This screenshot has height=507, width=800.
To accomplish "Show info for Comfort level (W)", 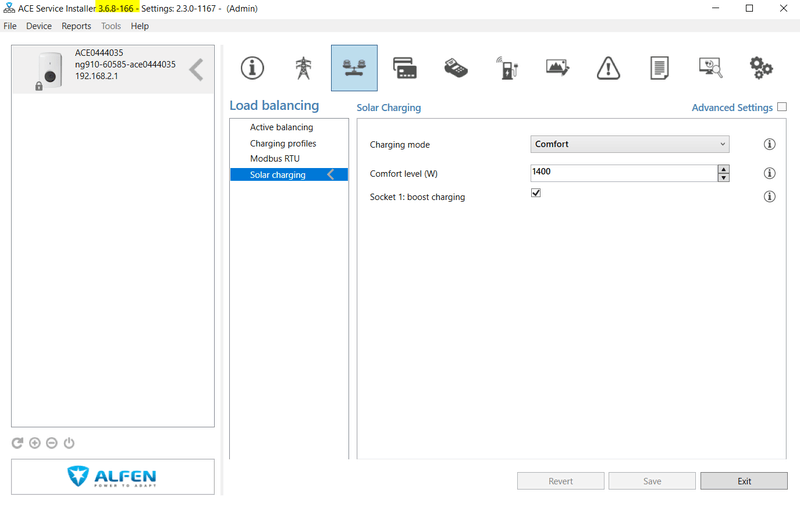I will [769, 173].
